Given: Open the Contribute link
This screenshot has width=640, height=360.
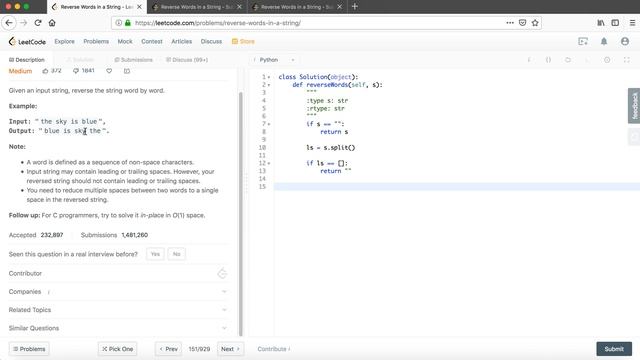Looking at the screenshot, I should pyautogui.click(x=273, y=349).
